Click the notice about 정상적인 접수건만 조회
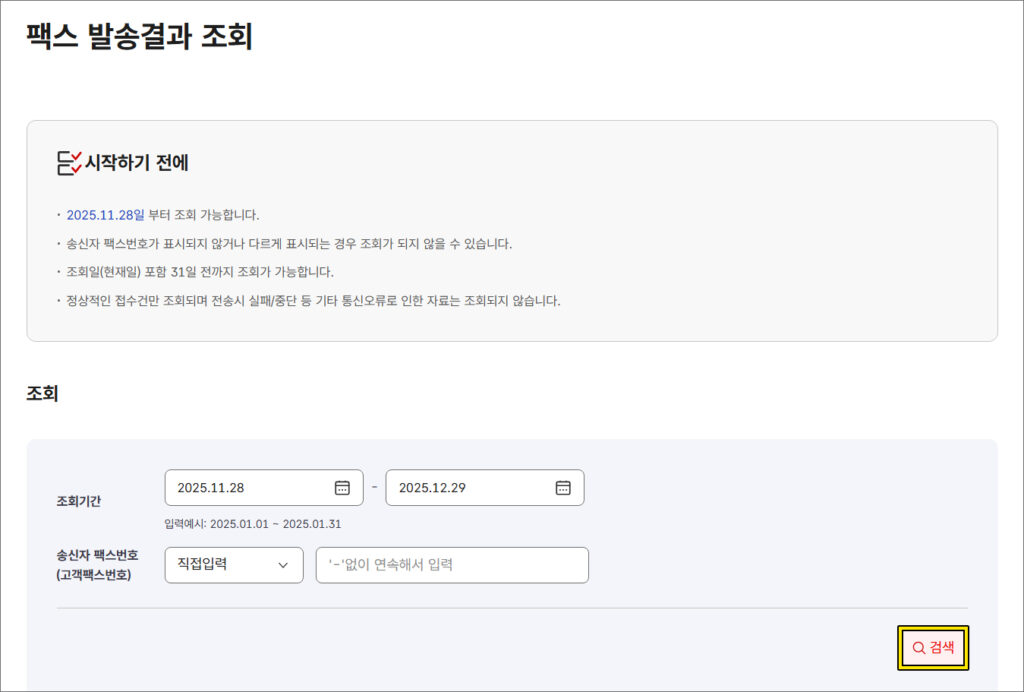 coord(313,300)
